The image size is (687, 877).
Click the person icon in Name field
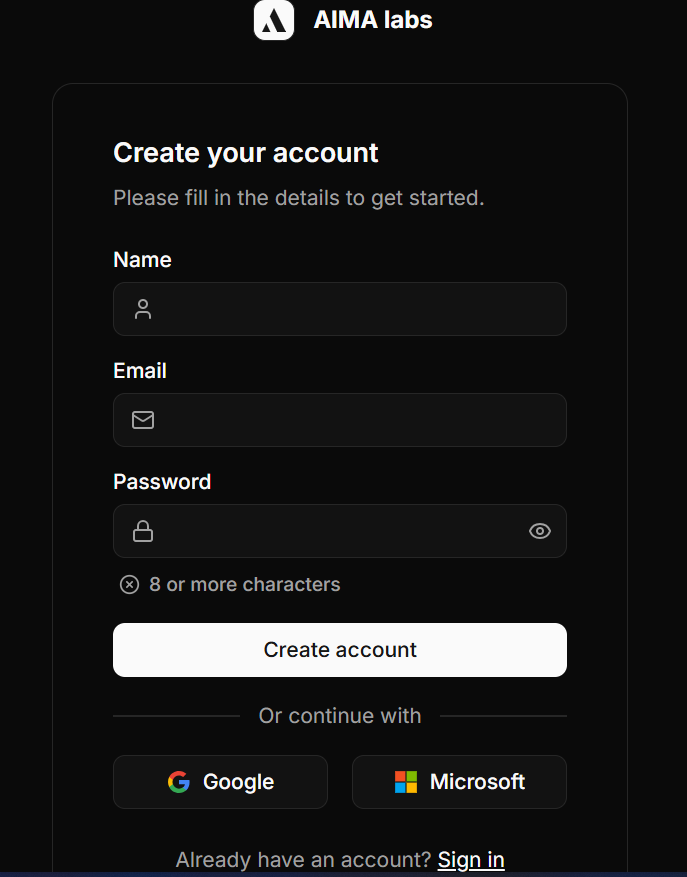[x=142, y=309]
